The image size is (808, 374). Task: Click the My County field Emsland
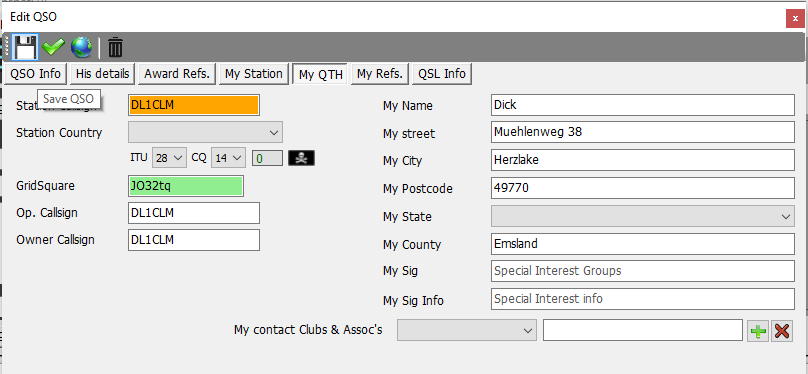[x=643, y=244]
